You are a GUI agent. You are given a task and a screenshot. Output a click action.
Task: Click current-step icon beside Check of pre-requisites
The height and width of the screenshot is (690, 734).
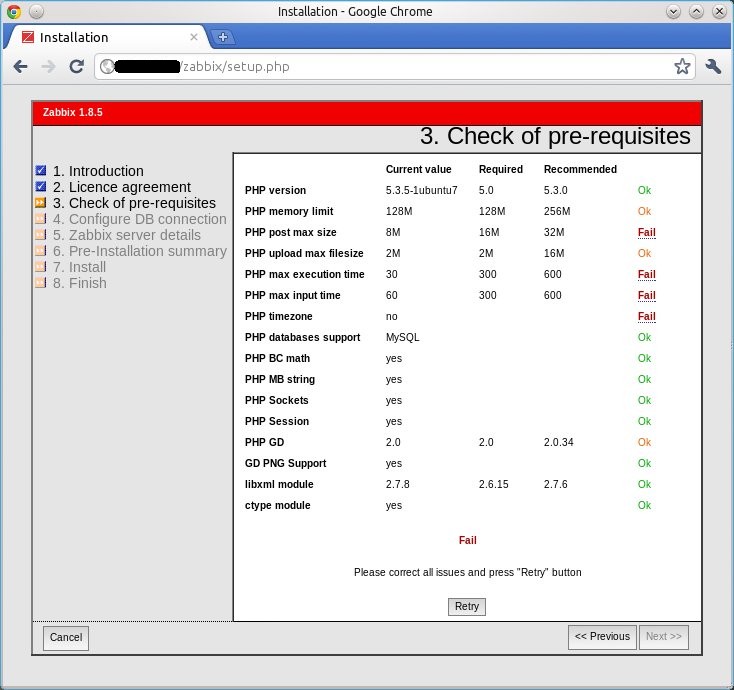41,203
